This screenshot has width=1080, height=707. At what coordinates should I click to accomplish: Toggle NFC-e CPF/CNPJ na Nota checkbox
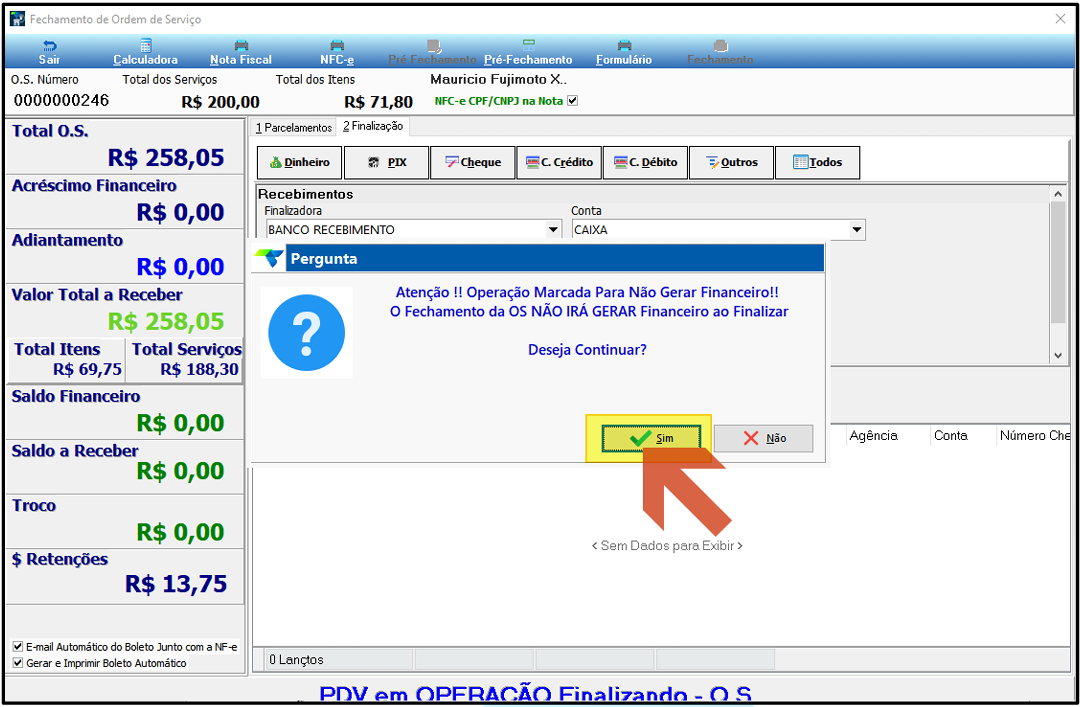(572, 101)
